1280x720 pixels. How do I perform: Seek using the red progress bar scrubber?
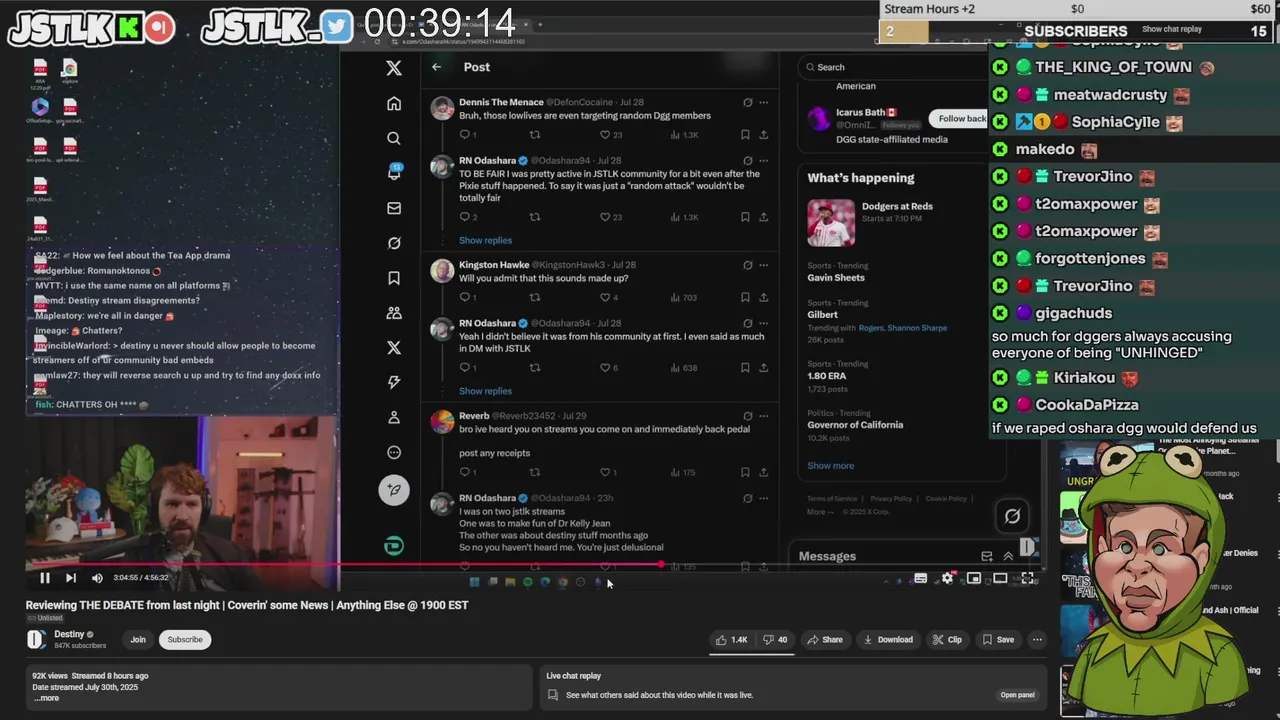[x=661, y=564]
